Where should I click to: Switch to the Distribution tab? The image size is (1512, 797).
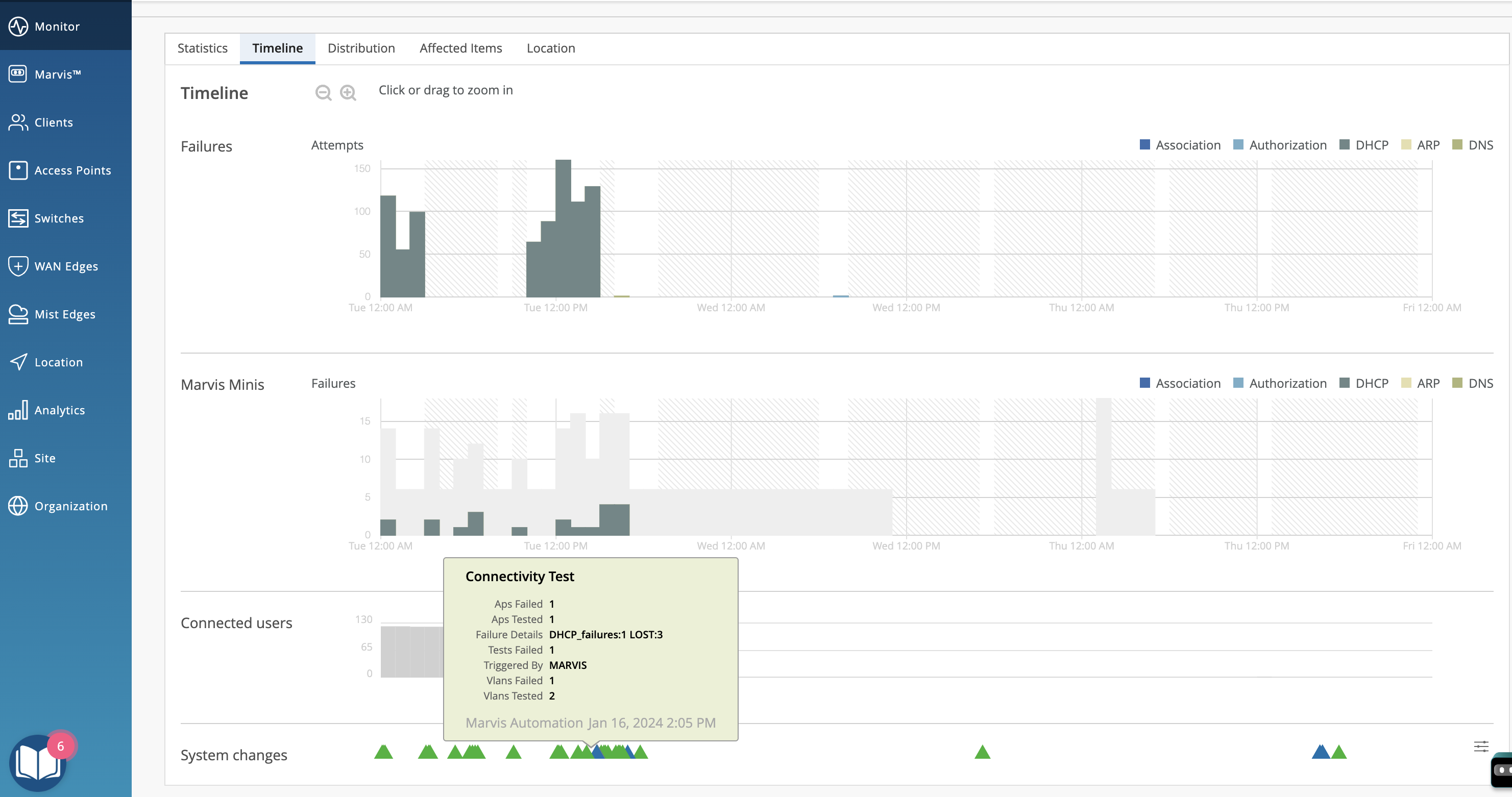[x=361, y=48]
